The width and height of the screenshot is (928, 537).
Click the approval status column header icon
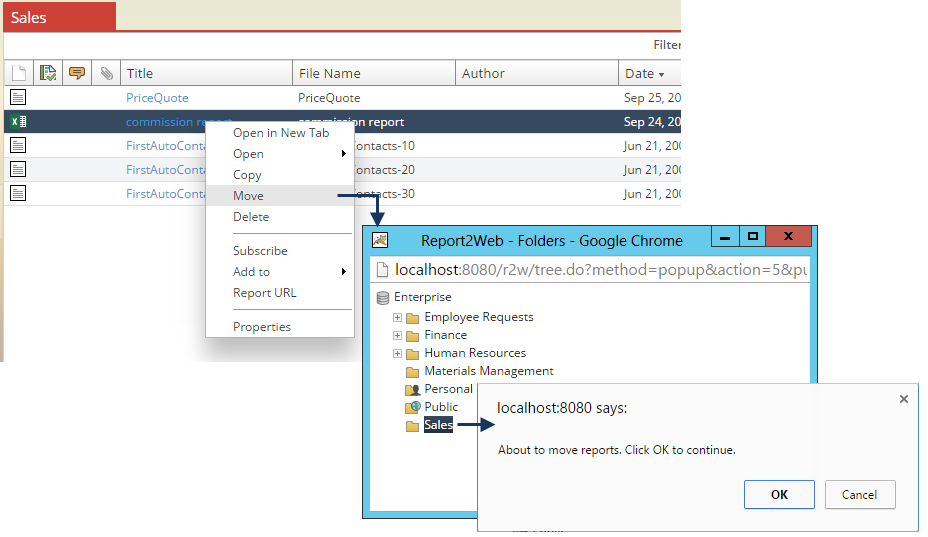(47, 73)
